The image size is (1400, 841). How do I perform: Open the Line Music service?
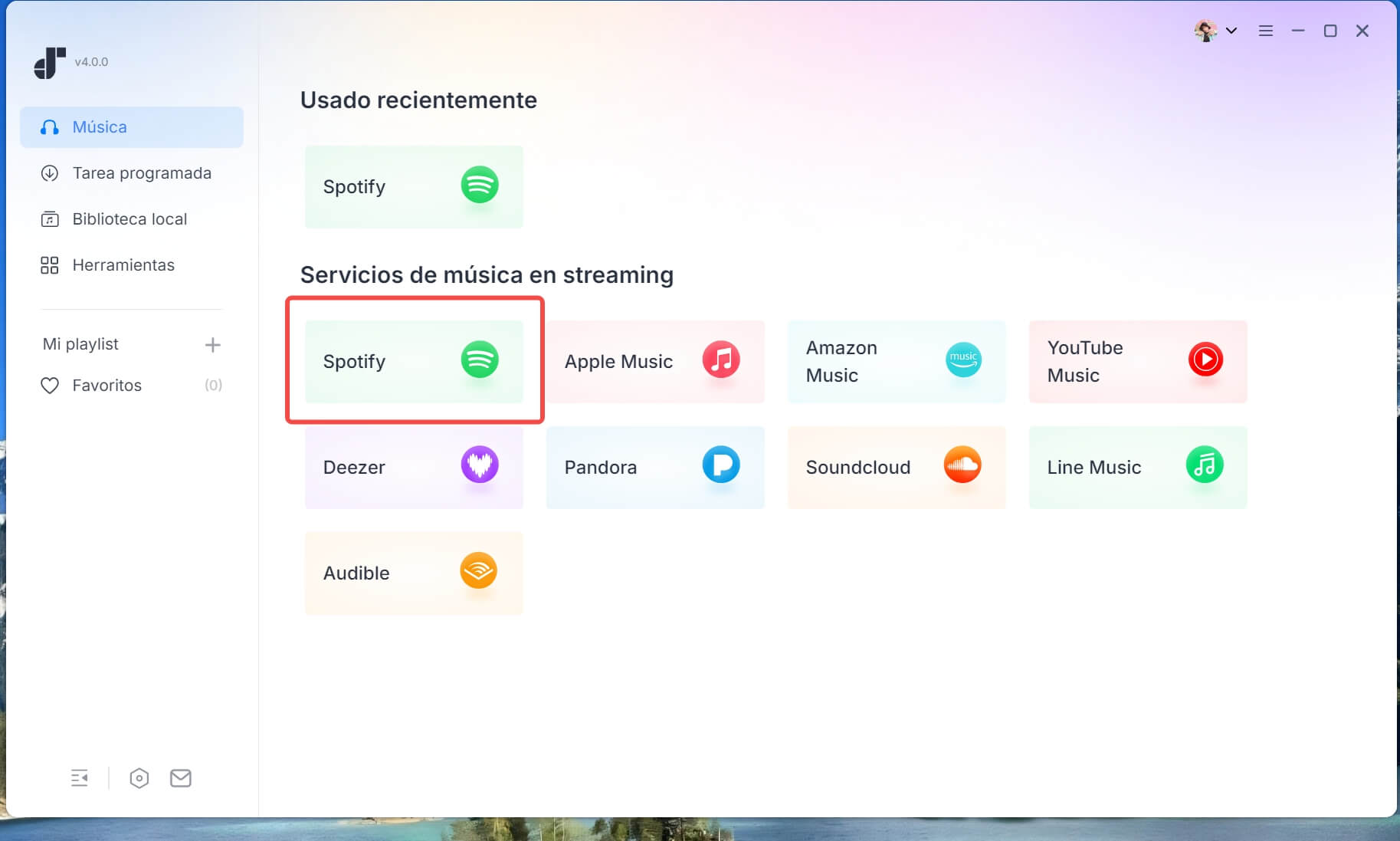1137,467
